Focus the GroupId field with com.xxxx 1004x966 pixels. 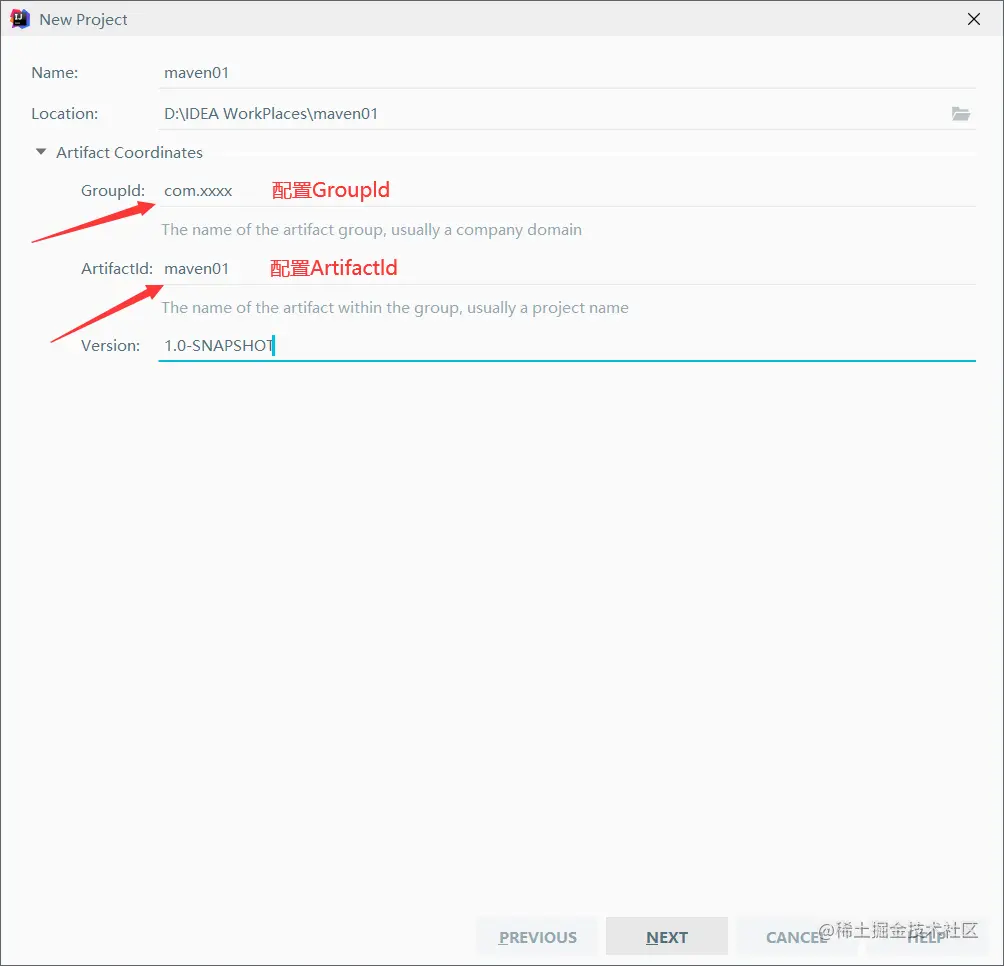click(x=567, y=191)
